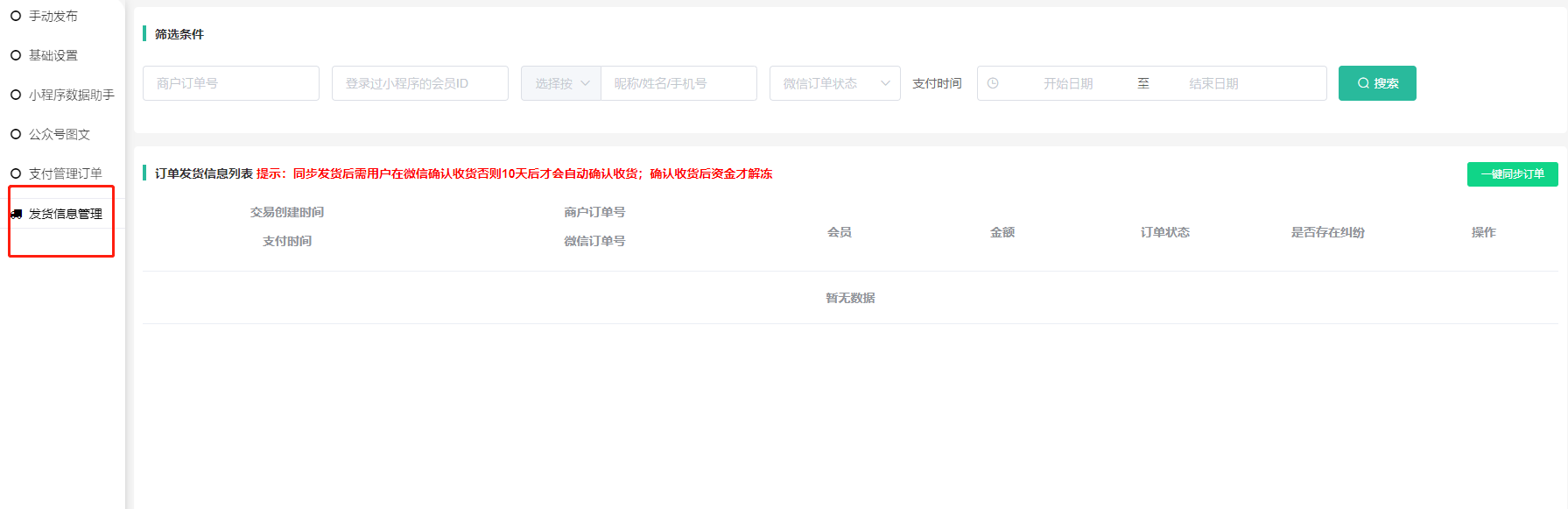The width and height of the screenshot is (1568, 509).
Task: Click the 商户订单号 column header in table
Action: (594, 212)
